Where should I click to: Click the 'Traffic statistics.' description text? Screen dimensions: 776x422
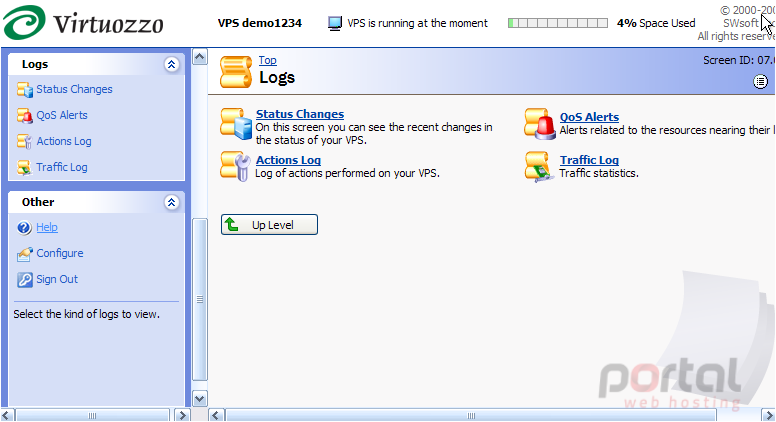599,174
